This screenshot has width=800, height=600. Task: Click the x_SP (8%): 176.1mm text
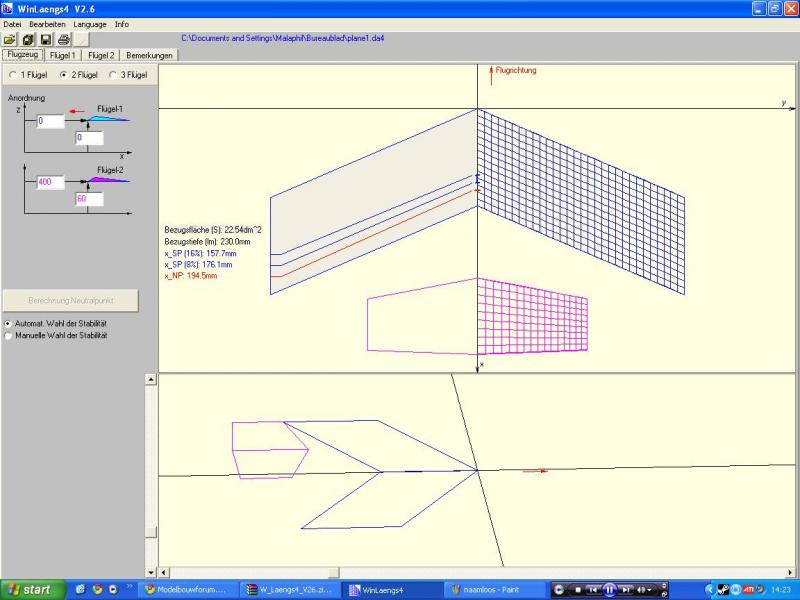(x=198, y=265)
